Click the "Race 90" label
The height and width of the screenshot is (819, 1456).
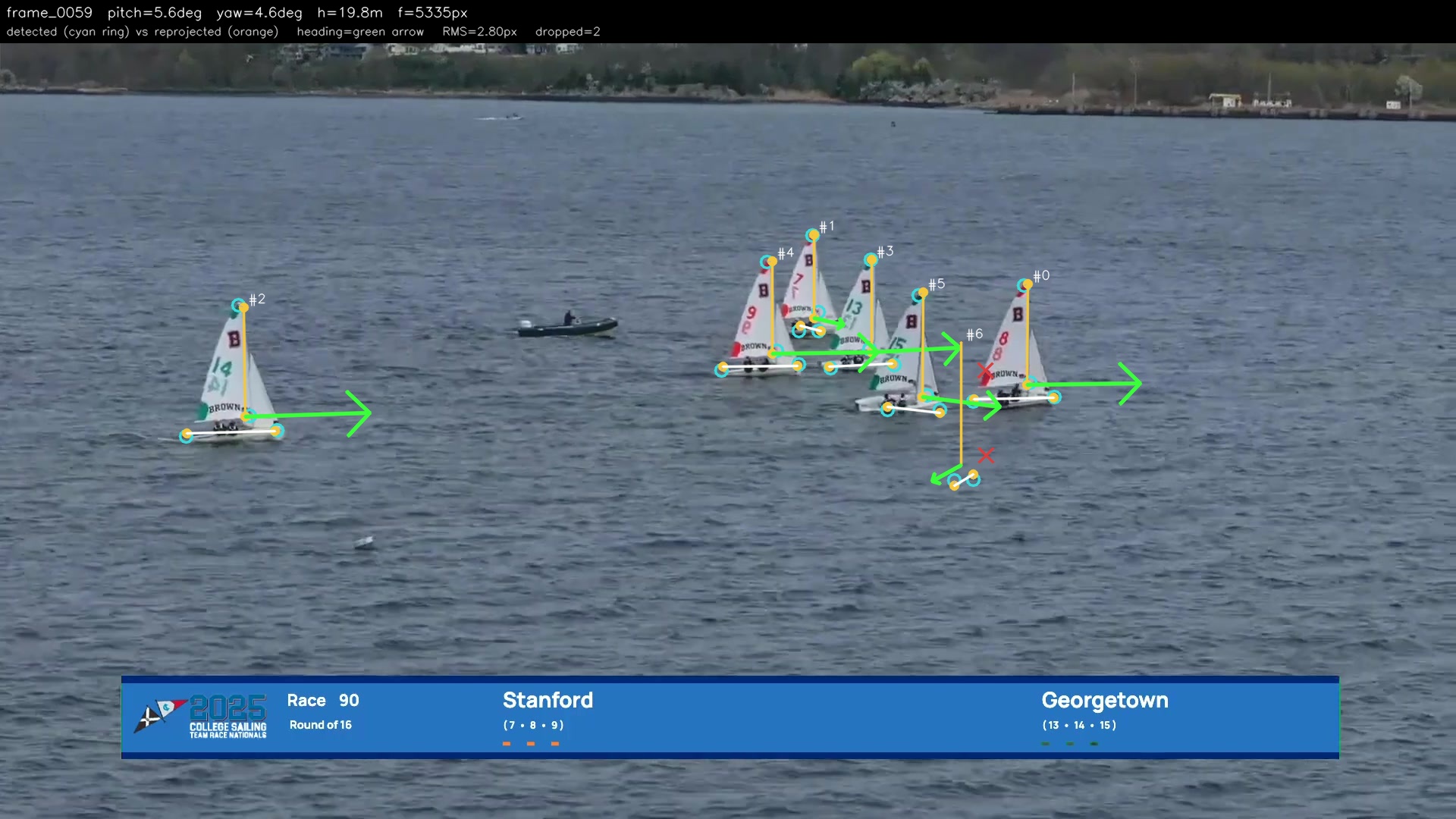(323, 700)
